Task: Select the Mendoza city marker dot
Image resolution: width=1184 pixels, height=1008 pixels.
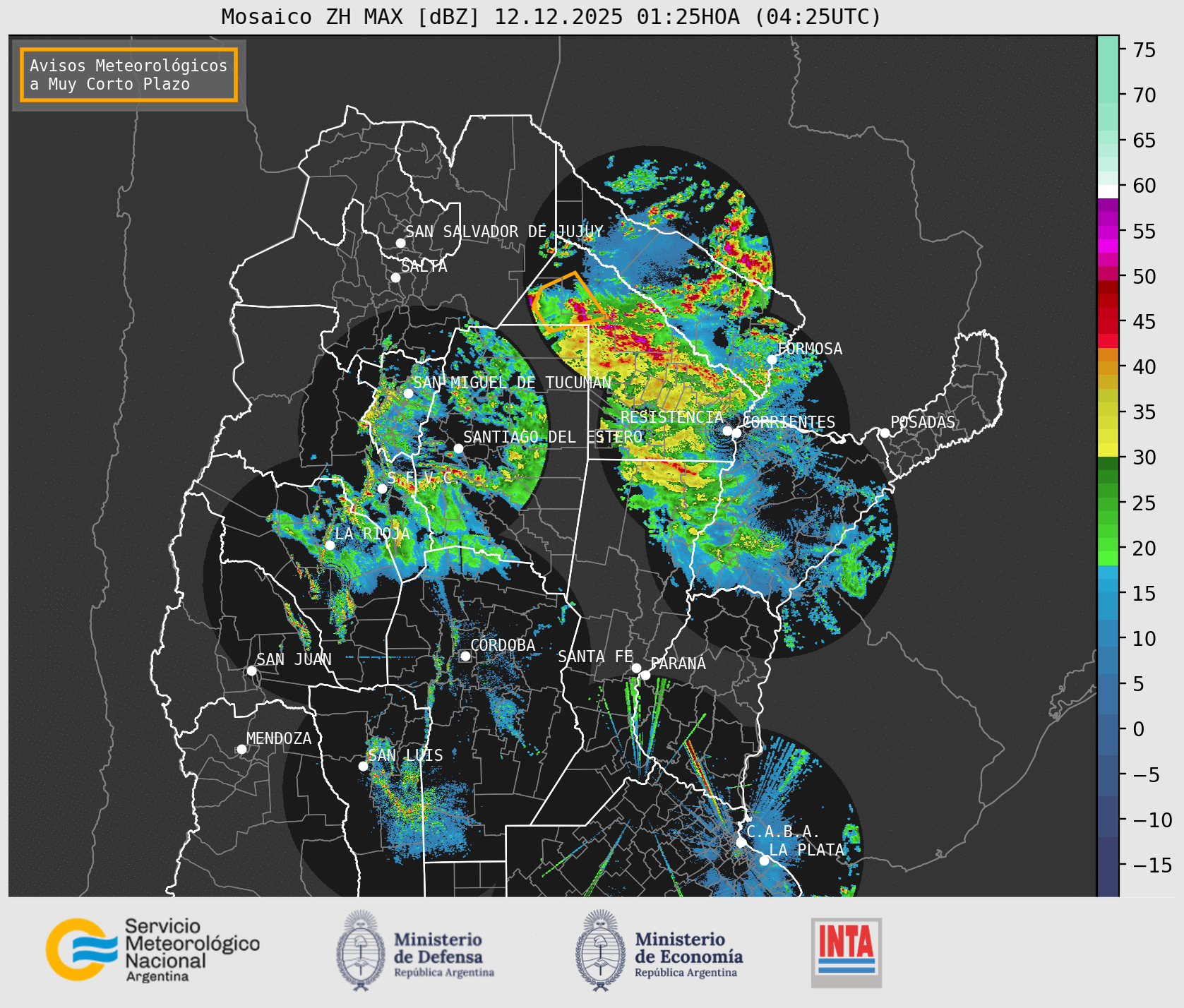Action: coord(241,749)
